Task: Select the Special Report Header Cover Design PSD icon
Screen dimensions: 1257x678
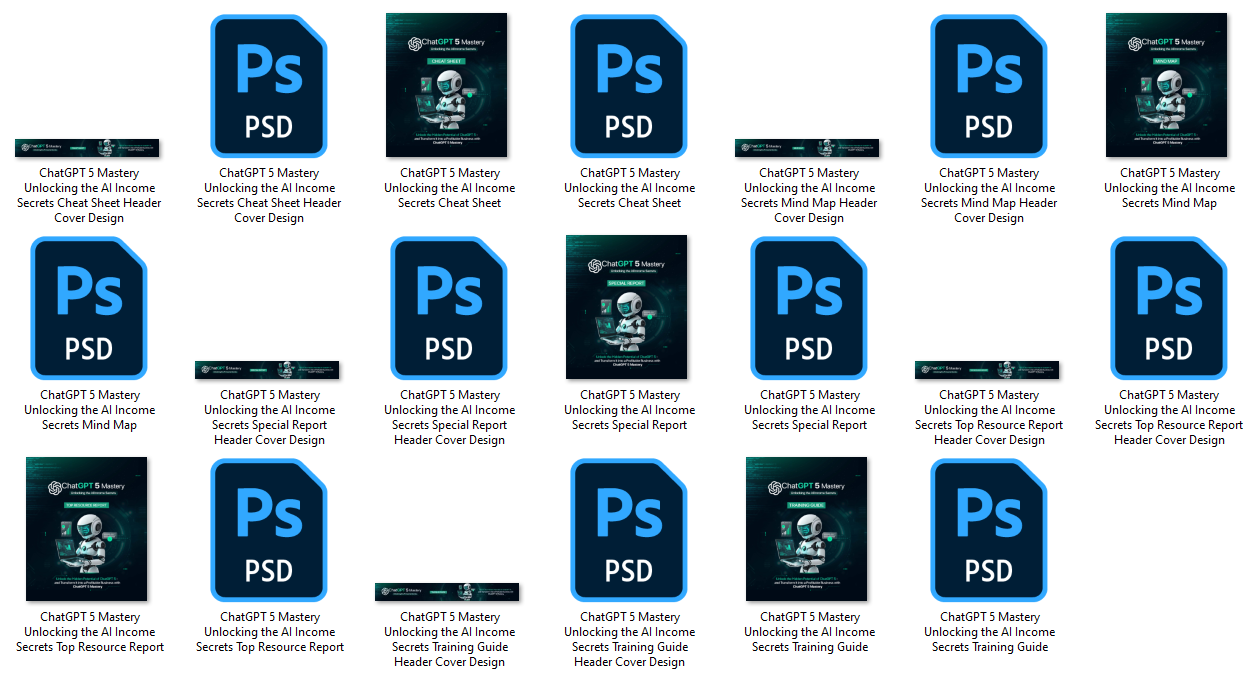Action: coord(449,308)
